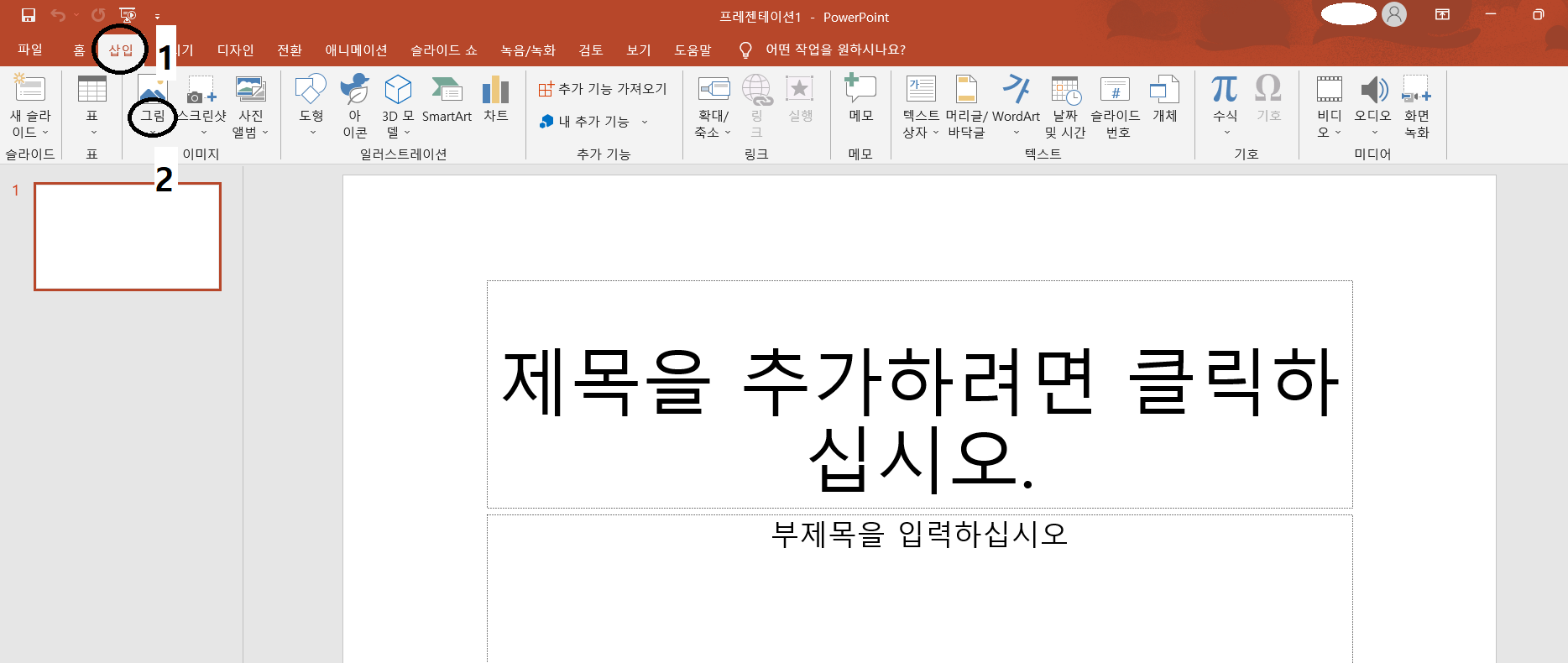Open the 슬라이드 쇼 tab
Screen dimensions: 1568x663
[443, 50]
